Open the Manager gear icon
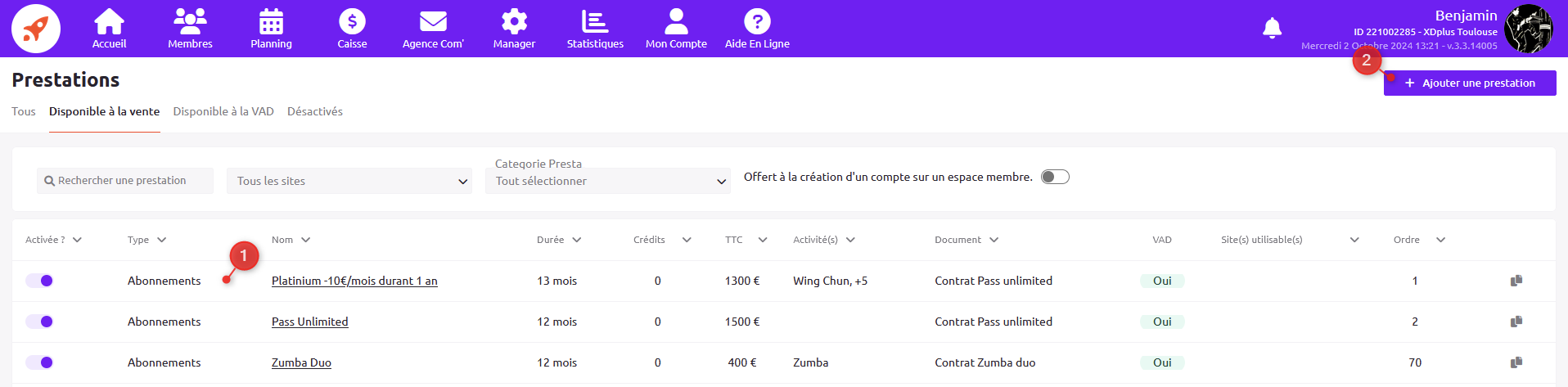Image resolution: width=1568 pixels, height=387 pixels. point(514,22)
